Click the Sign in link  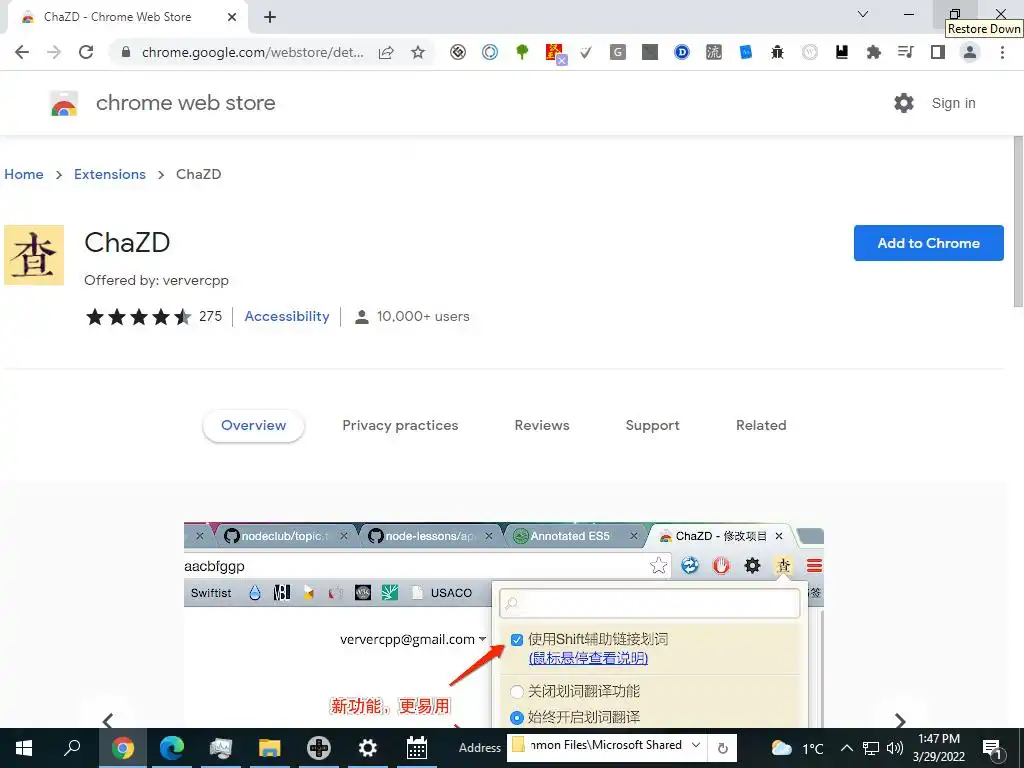point(953,103)
